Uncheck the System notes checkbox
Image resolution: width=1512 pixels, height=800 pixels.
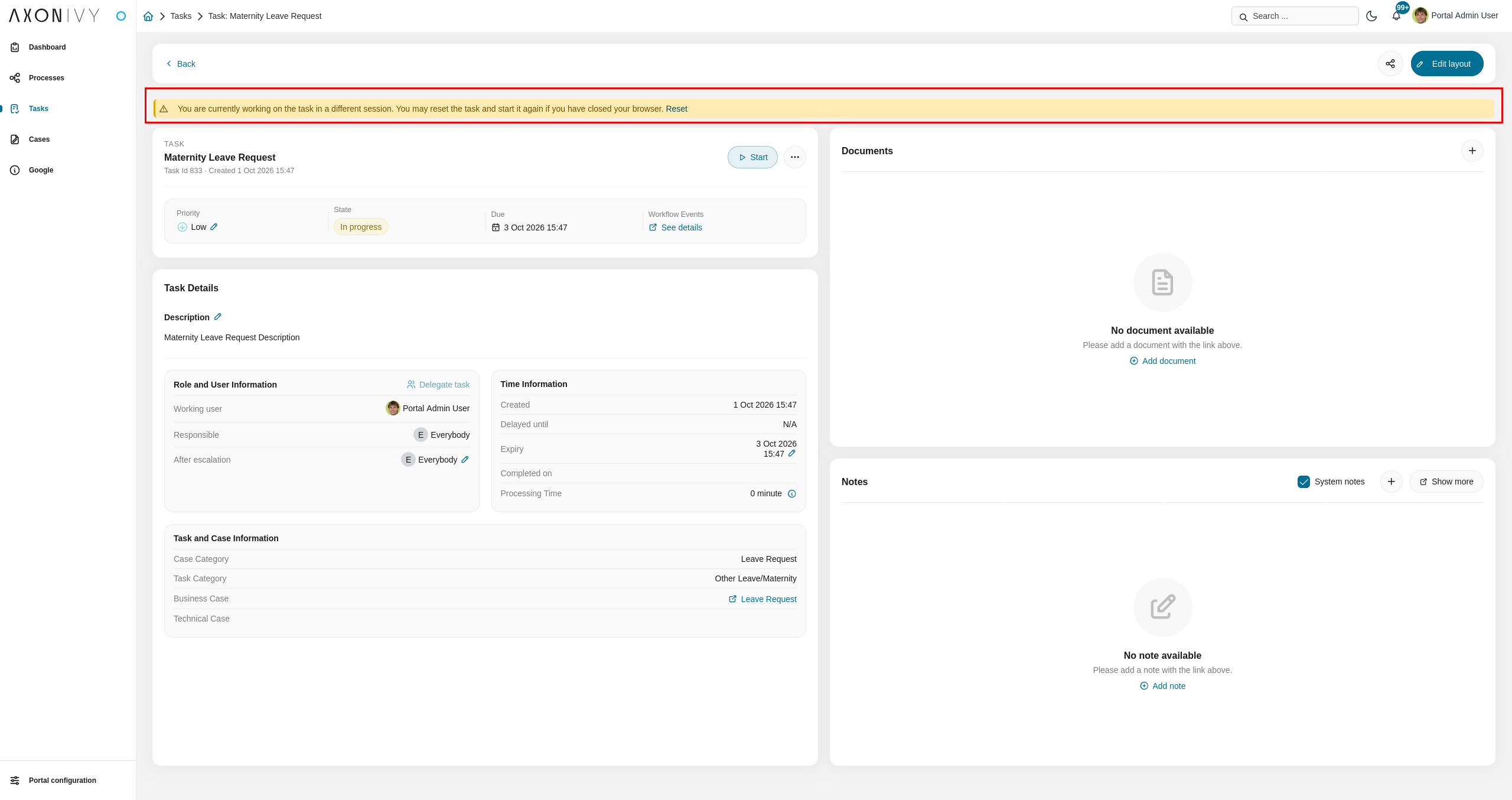click(1304, 482)
